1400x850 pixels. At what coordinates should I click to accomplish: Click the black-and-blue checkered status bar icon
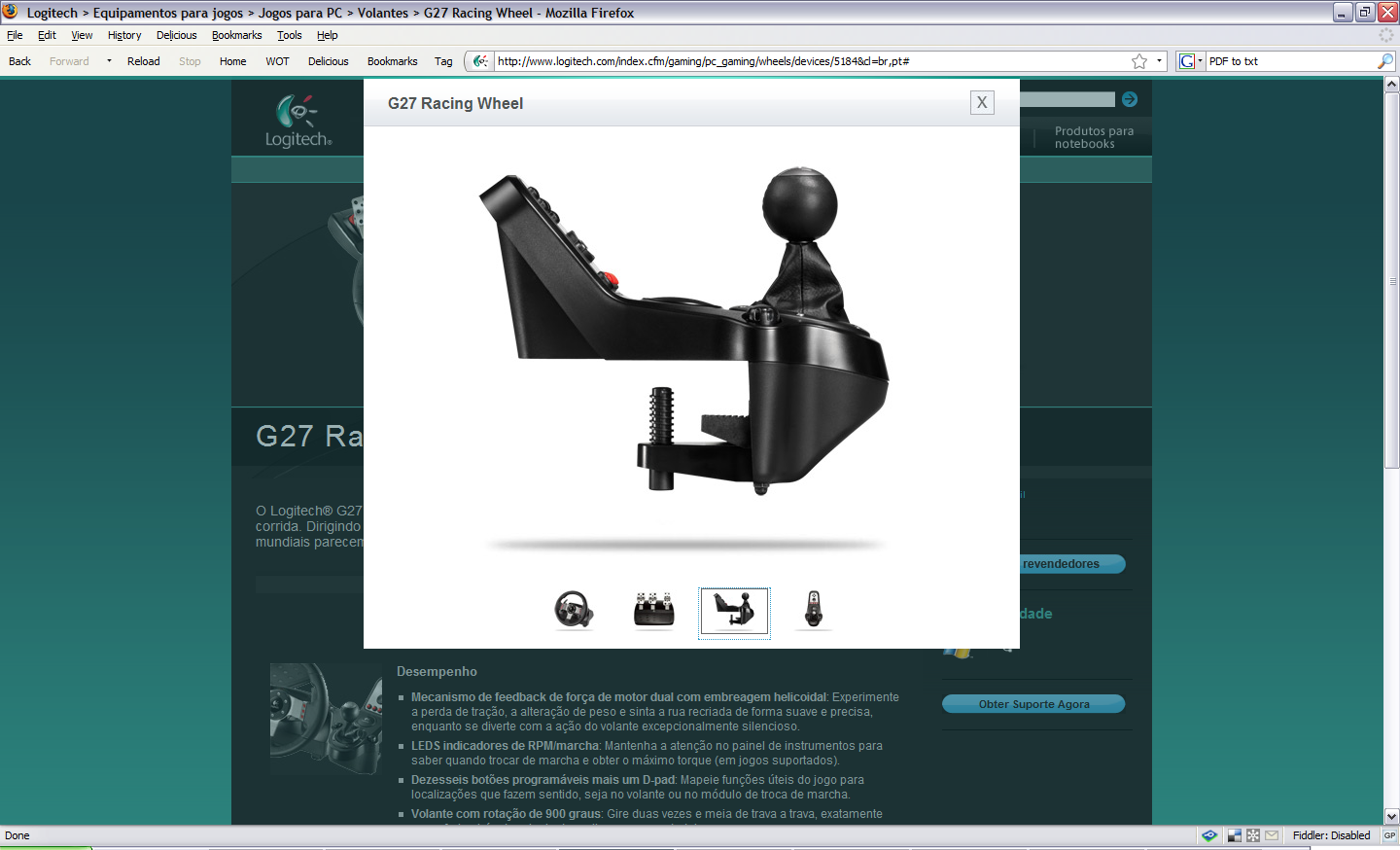(x=1234, y=835)
